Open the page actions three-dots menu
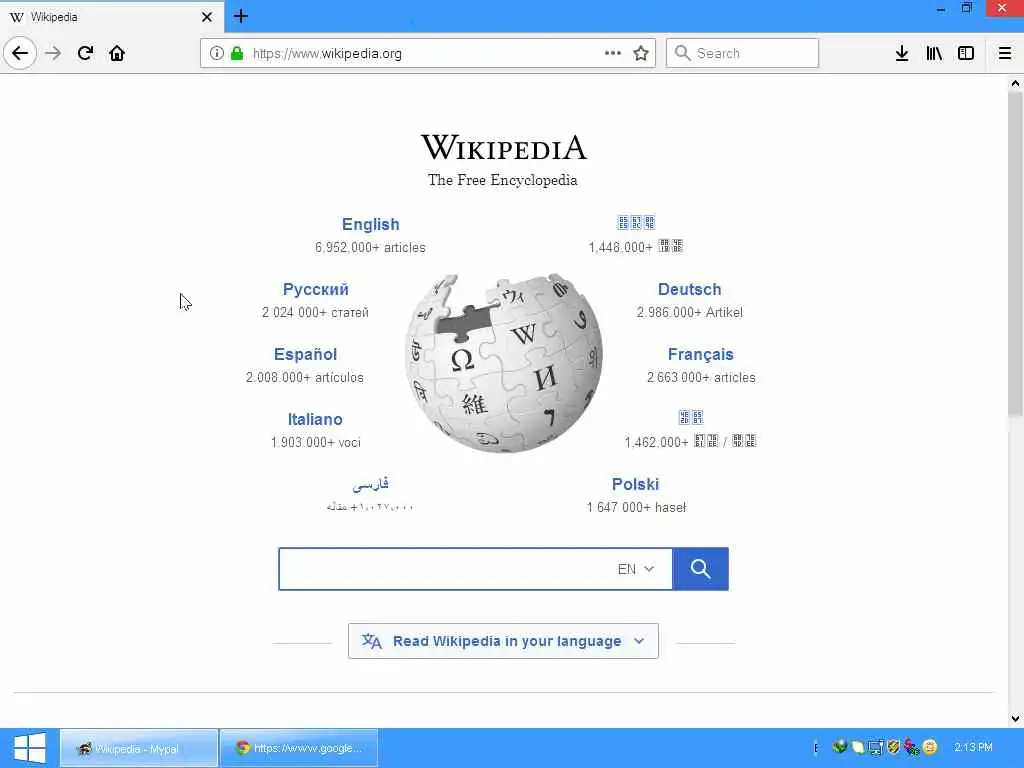The width and height of the screenshot is (1024, 768). [x=613, y=53]
